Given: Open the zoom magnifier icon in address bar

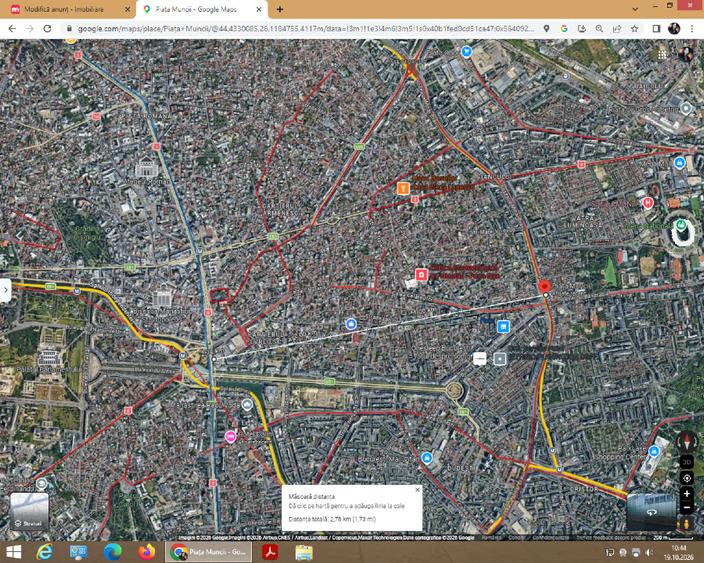Looking at the screenshot, I should click(599, 29).
